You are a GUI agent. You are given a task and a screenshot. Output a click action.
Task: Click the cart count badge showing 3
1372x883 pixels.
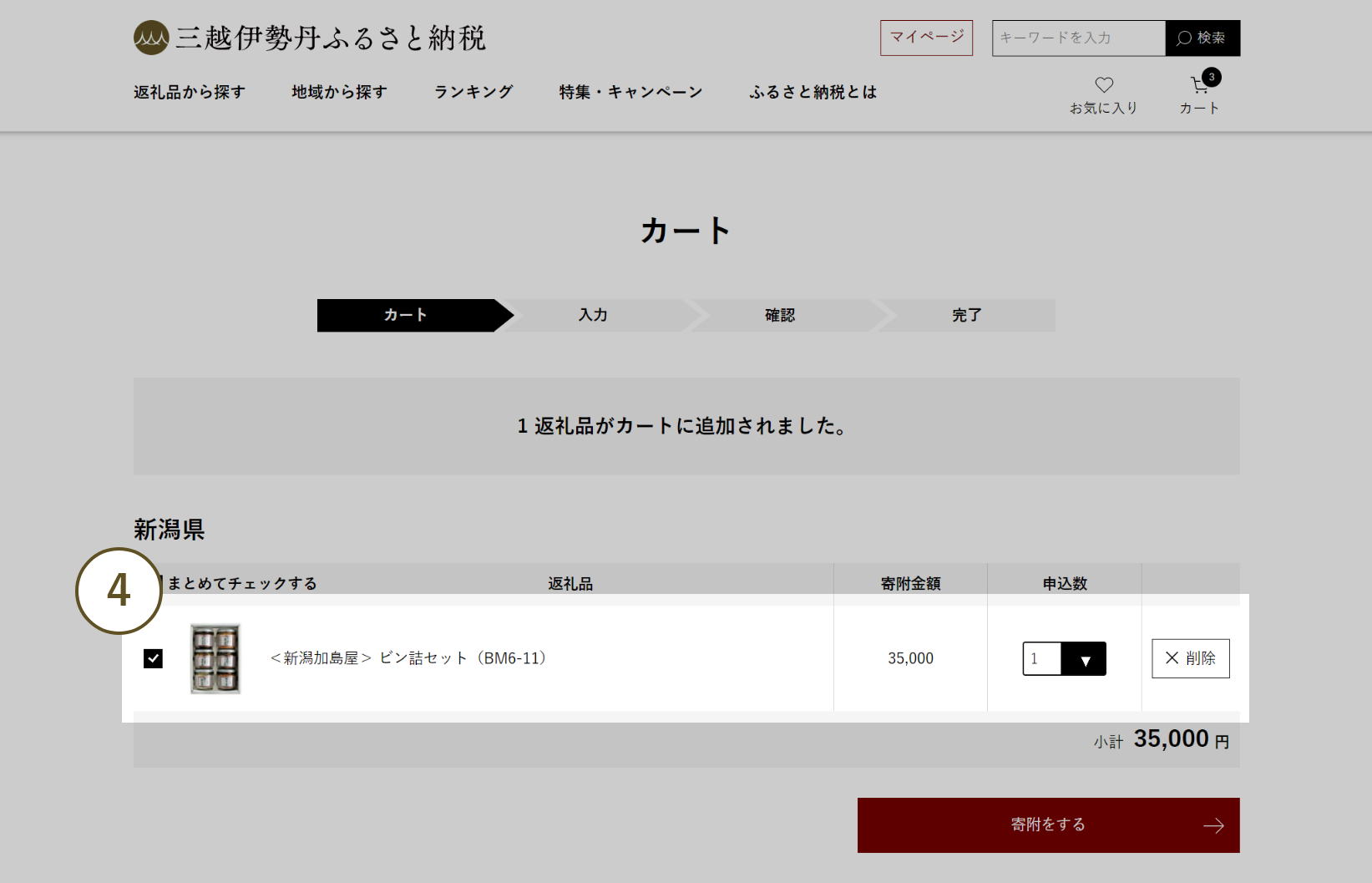pos(1212,77)
